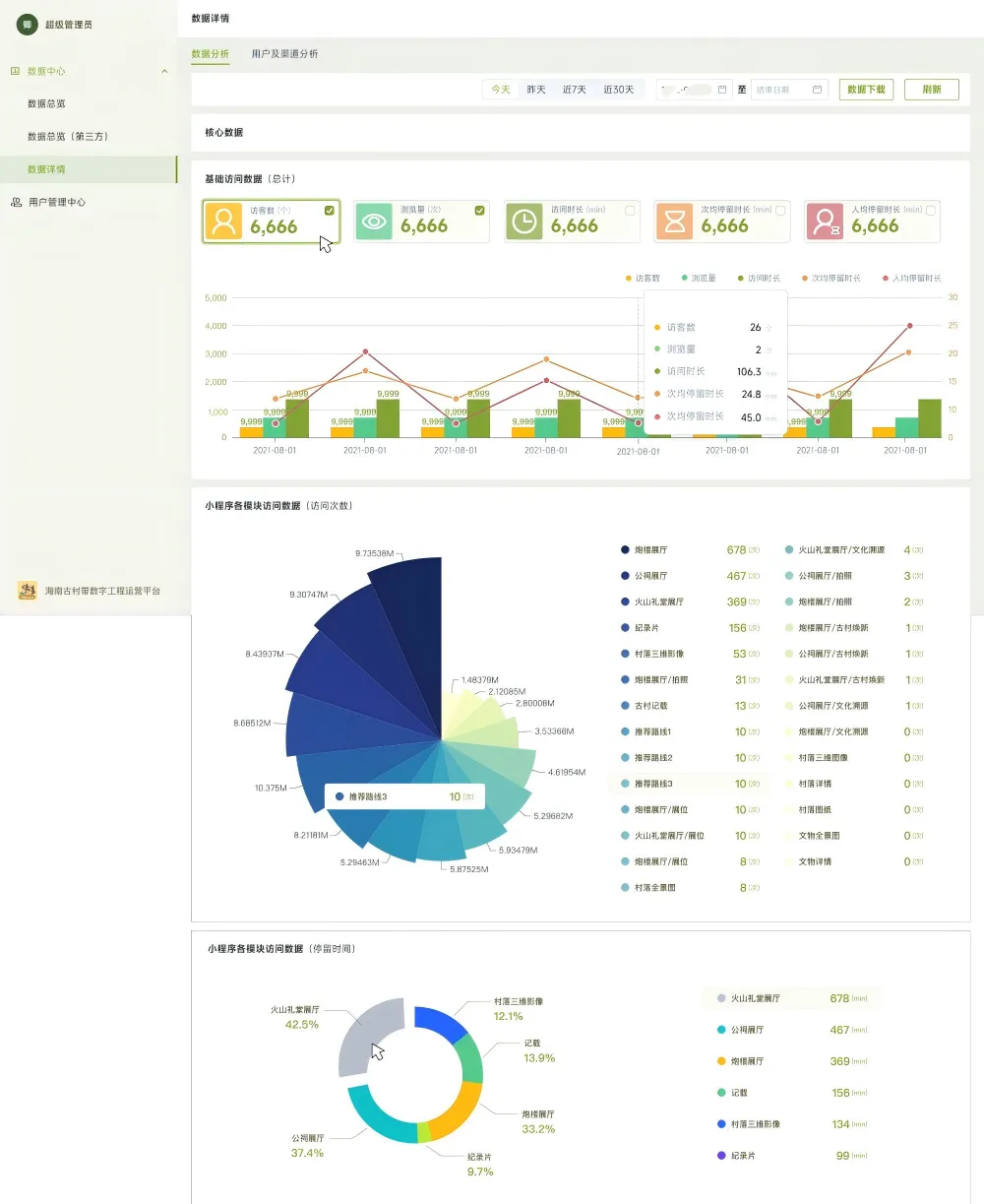984x1204 pixels.
Task: Click the 超级管理员 avatar icon
Action: tap(28, 24)
